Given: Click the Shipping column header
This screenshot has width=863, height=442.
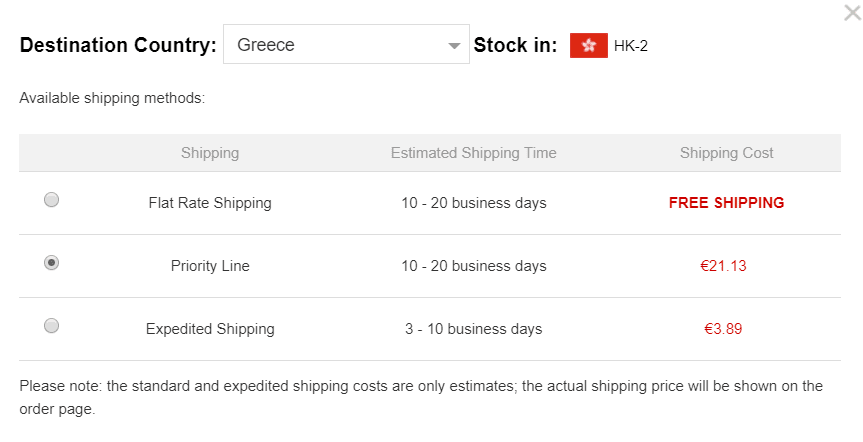Looking at the screenshot, I should [x=210, y=153].
